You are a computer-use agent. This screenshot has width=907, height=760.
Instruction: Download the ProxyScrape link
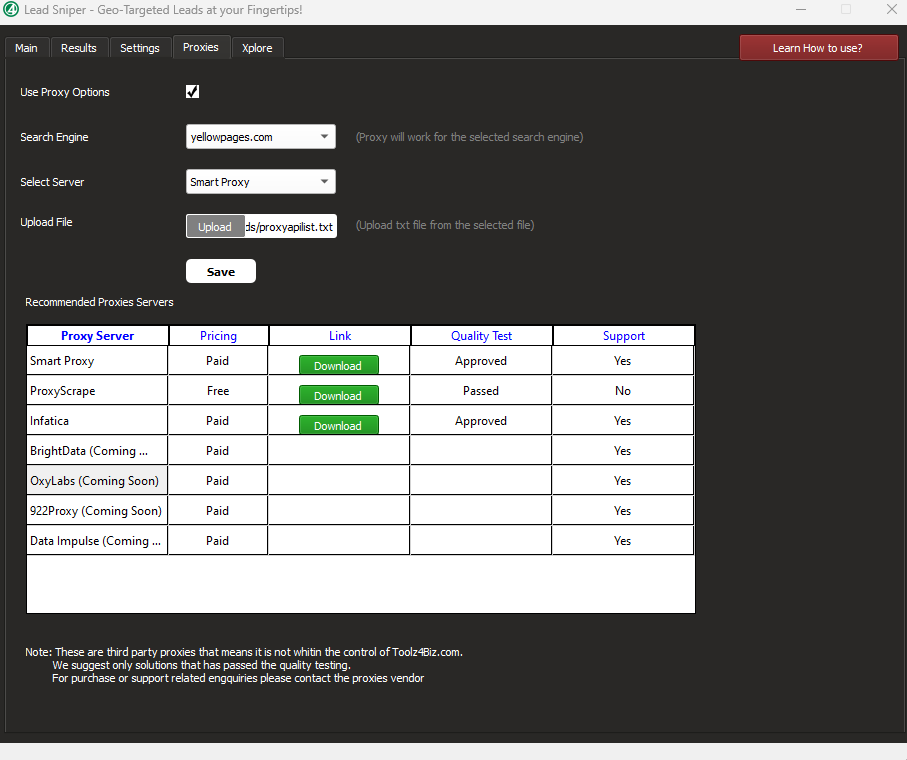[x=338, y=396]
